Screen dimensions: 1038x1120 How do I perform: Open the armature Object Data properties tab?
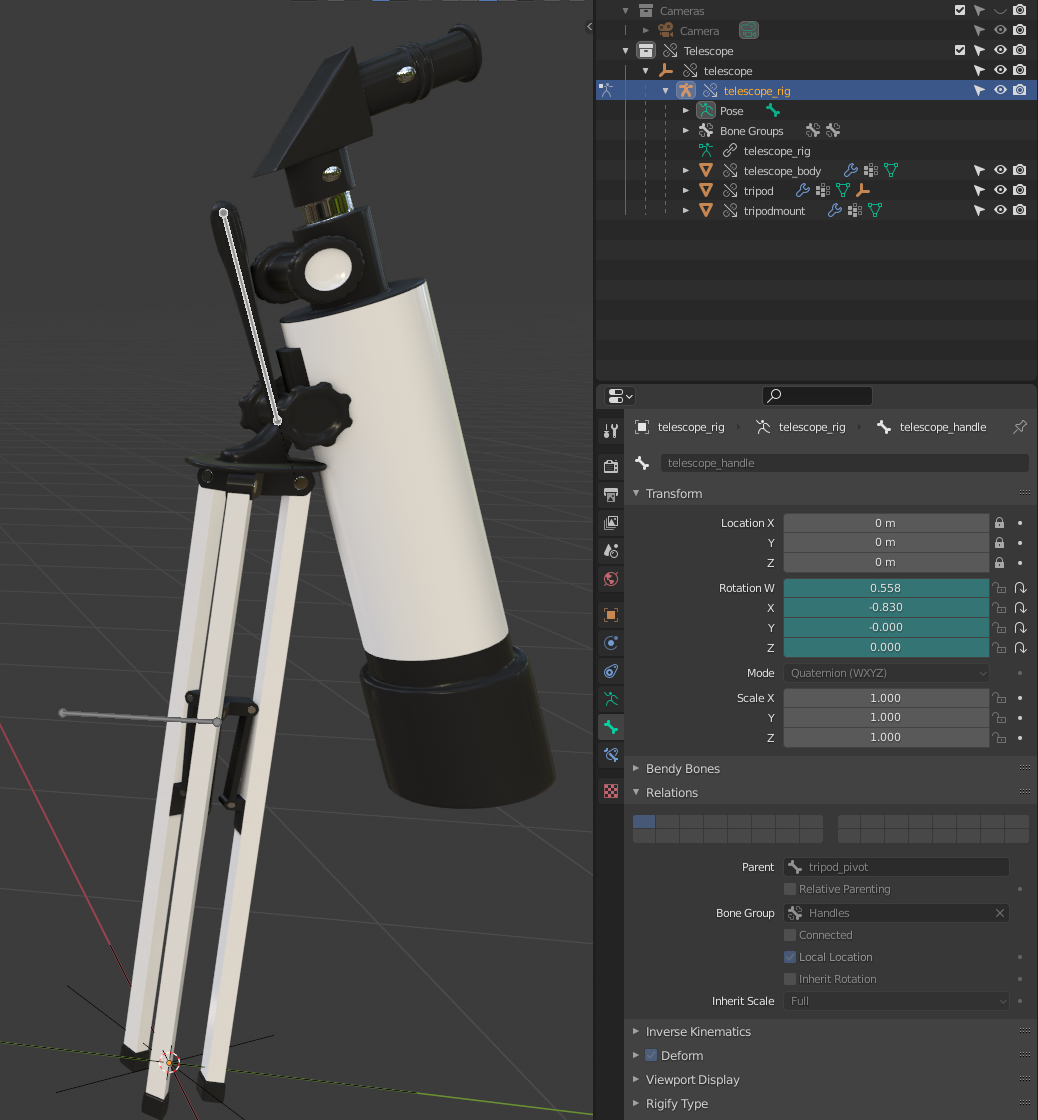611,697
